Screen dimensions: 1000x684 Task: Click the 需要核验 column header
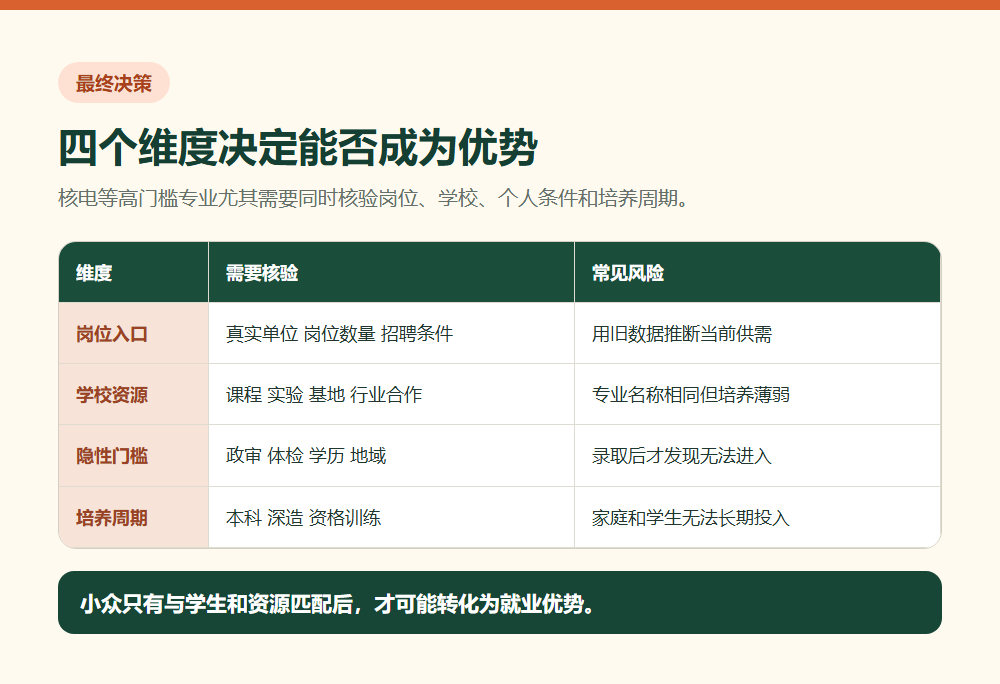coord(391,272)
